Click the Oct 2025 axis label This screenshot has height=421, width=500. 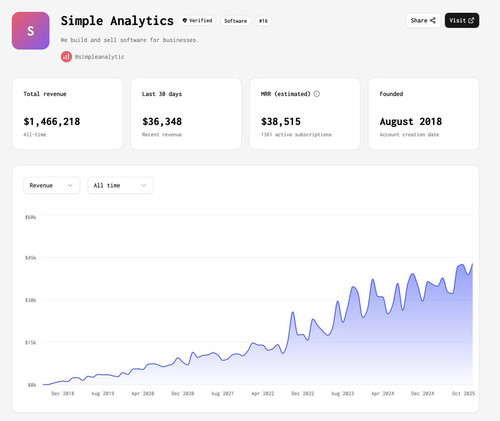coord(463,393)
